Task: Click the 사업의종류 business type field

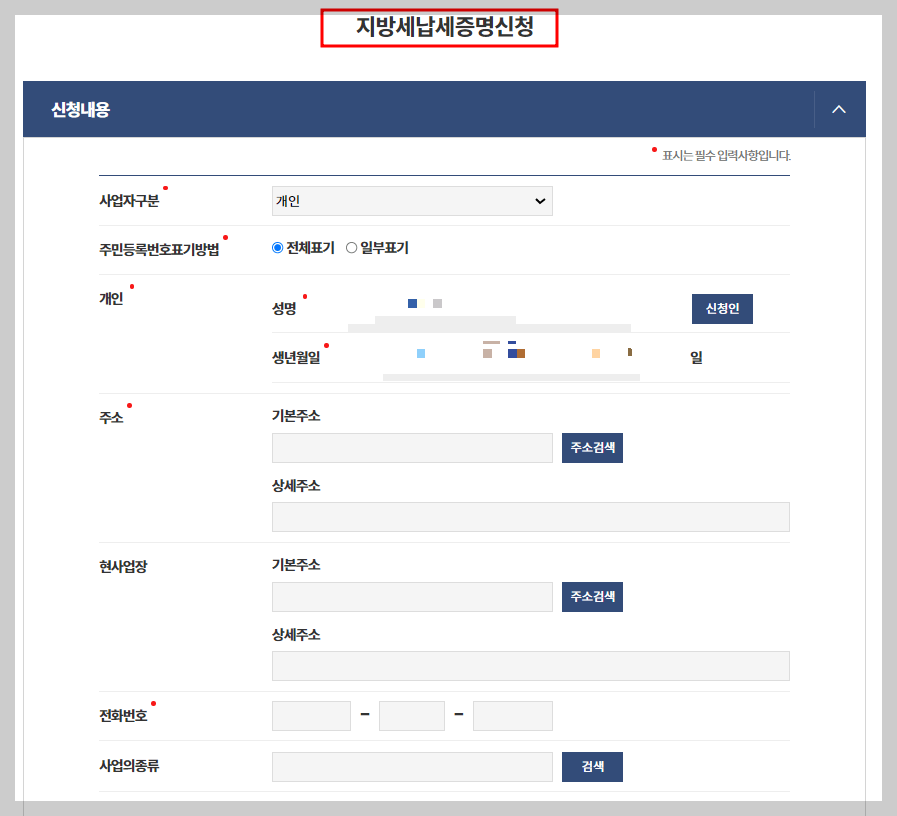Action: coord(412,766)
